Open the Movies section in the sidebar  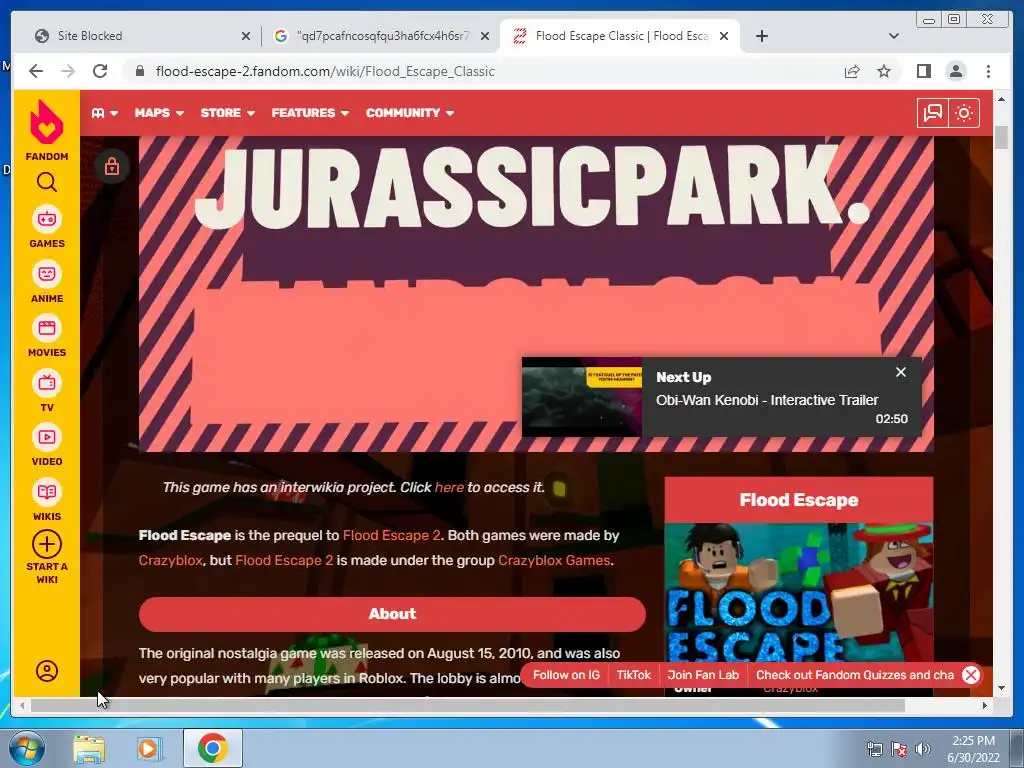coord(46,336)
